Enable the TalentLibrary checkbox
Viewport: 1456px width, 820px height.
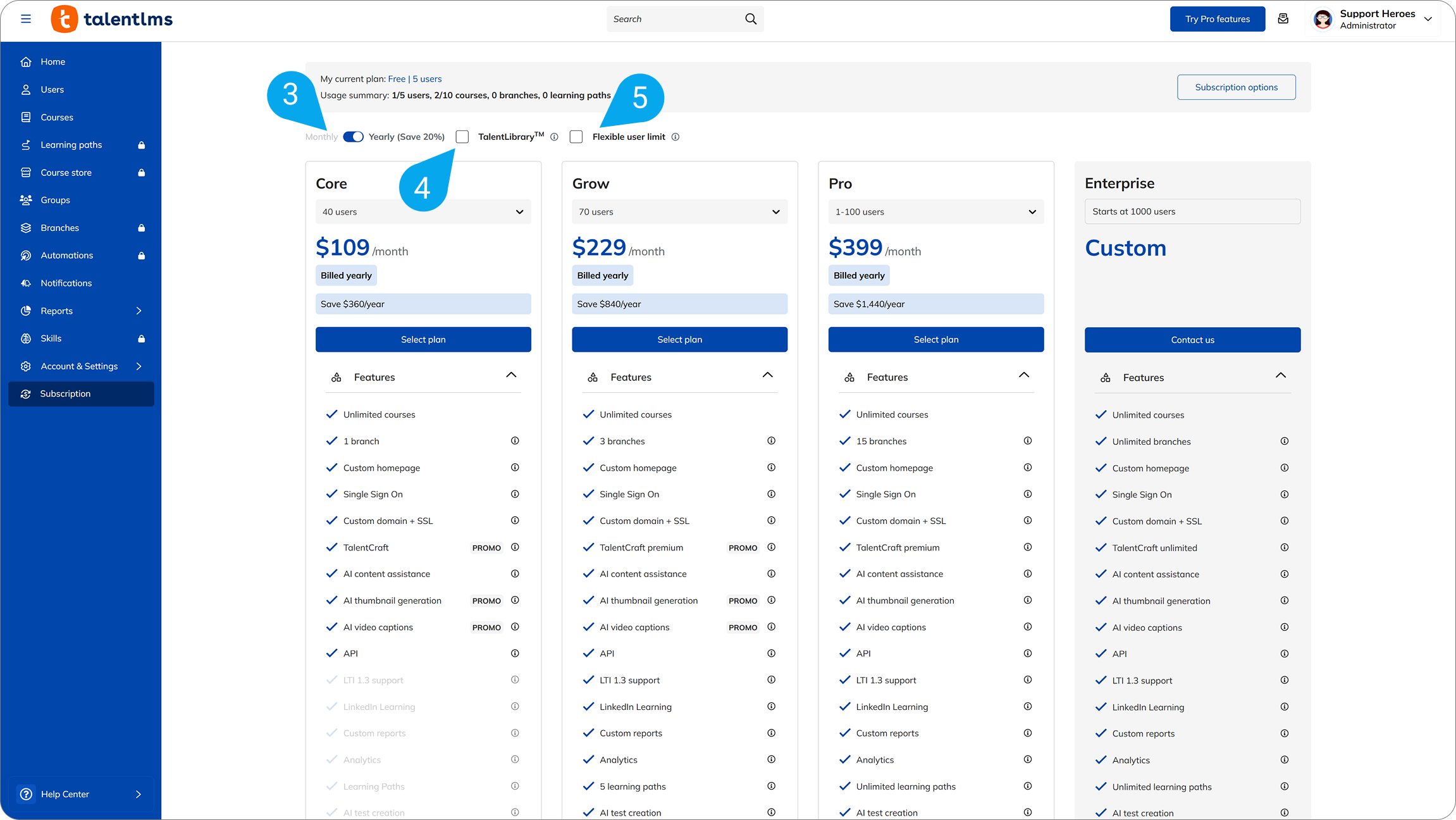click(x=462, y=137)
